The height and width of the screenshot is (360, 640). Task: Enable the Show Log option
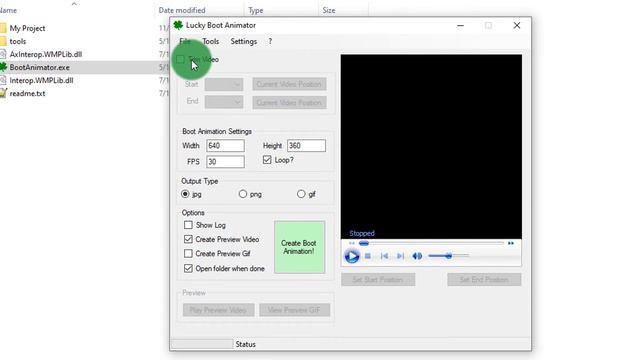(x=188, y=225)
